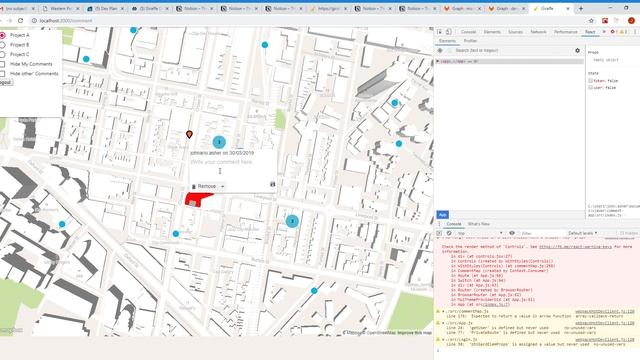Image resolution: width=640 pixels, height=360 pixels.
Task: Select the Console drawer tab
Action: [453, 224]
